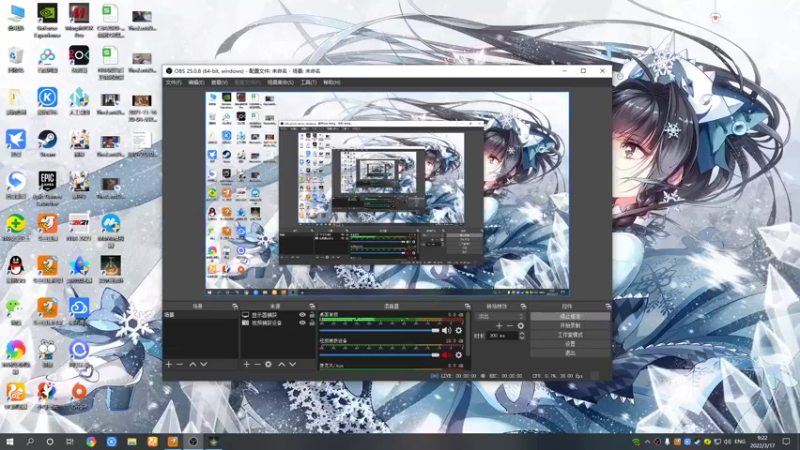Remove the selected scene with minus icon
The height and width of the screenshot is (450, 800).
pyautogui.click(x=180, y=364)
